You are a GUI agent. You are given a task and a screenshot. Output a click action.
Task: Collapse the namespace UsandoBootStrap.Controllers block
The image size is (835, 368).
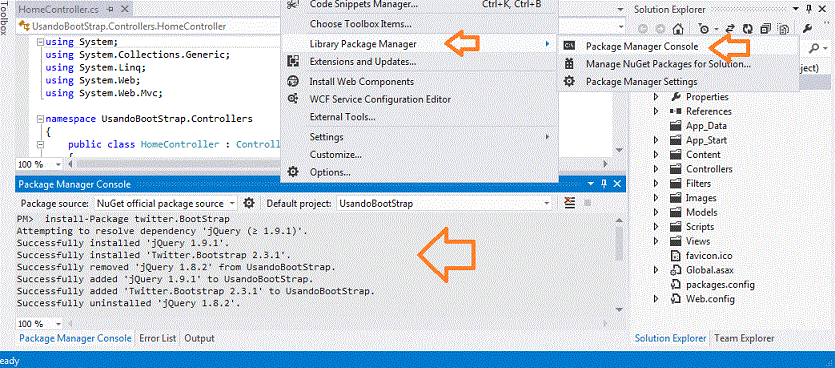(40, 118)
